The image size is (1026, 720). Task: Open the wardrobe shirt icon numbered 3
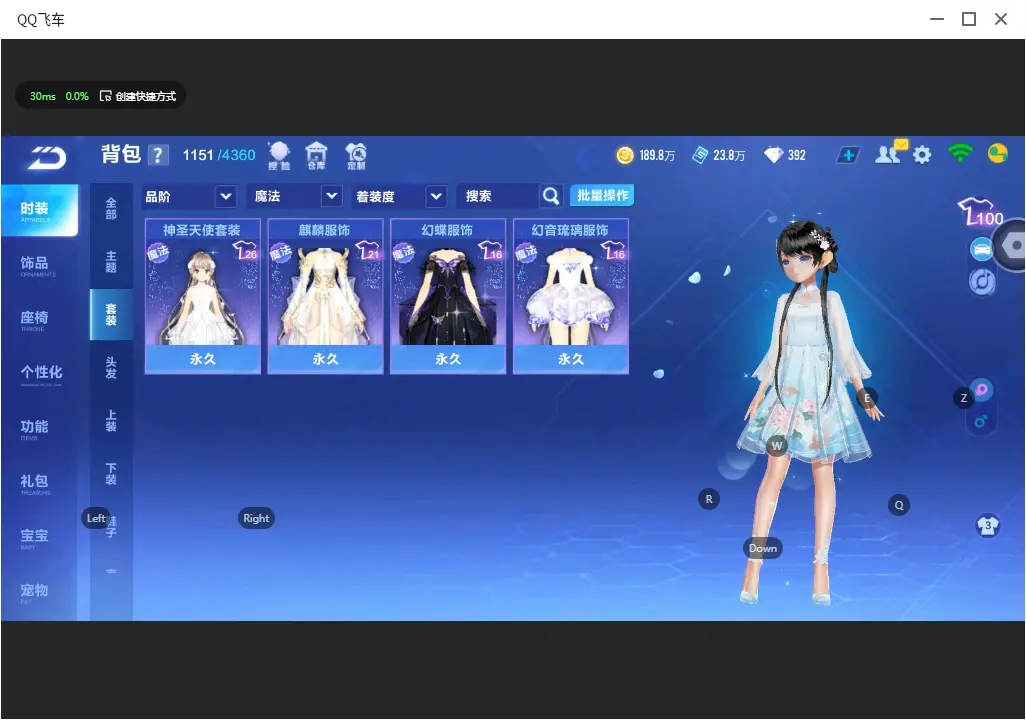click(987, 525)
